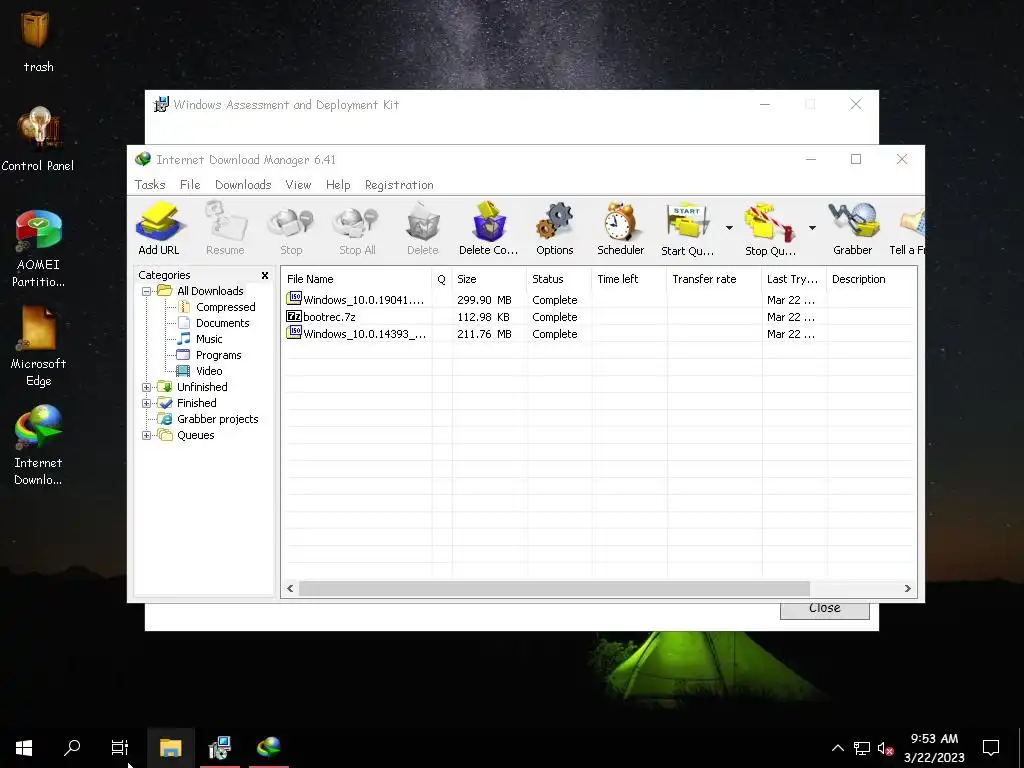Open Microsoft Edge desktop icon
Viewport: 1024px width, 768px height.
[38, 347]
